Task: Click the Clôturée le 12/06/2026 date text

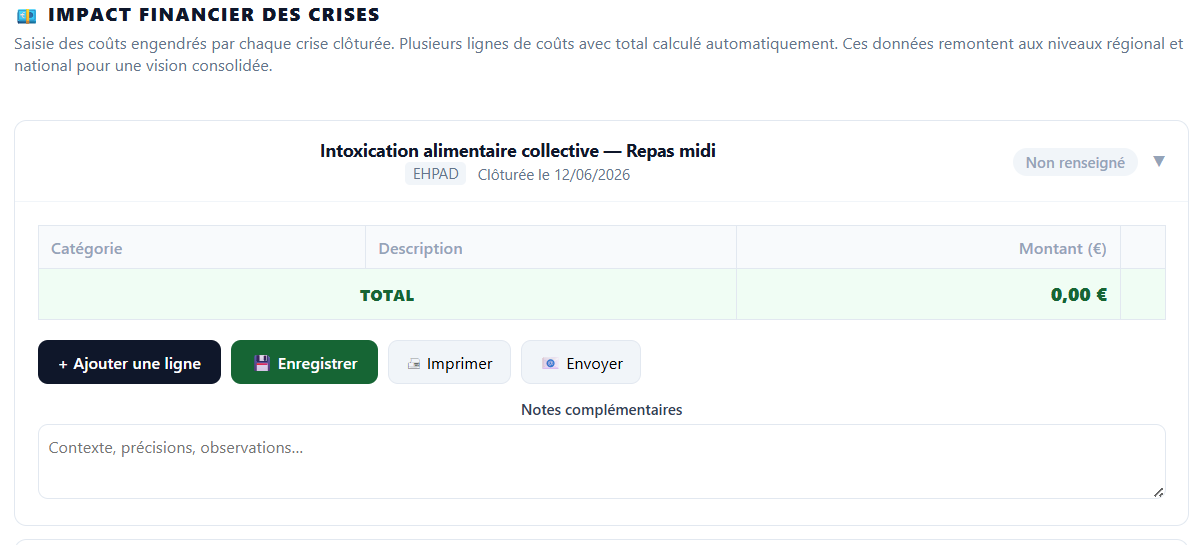Action: [x=554, y=175]
